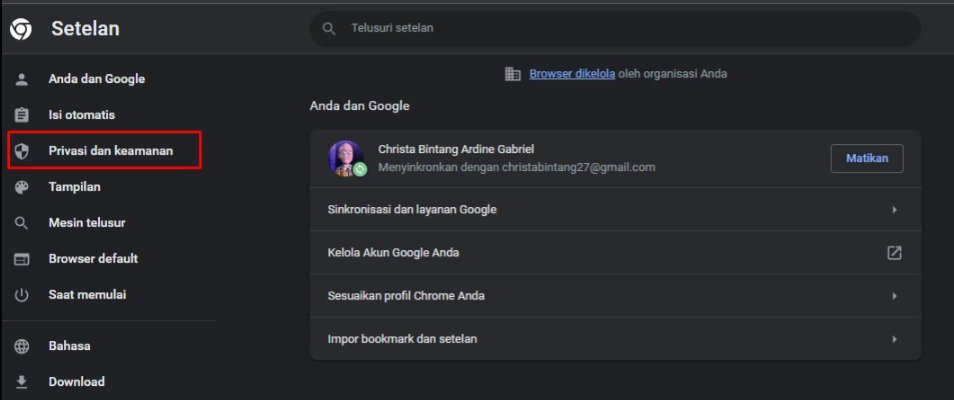Click the profile avatar of Christa Bintang
The height and width of the screenshot is (400, 954).
(x=346, y=158)
